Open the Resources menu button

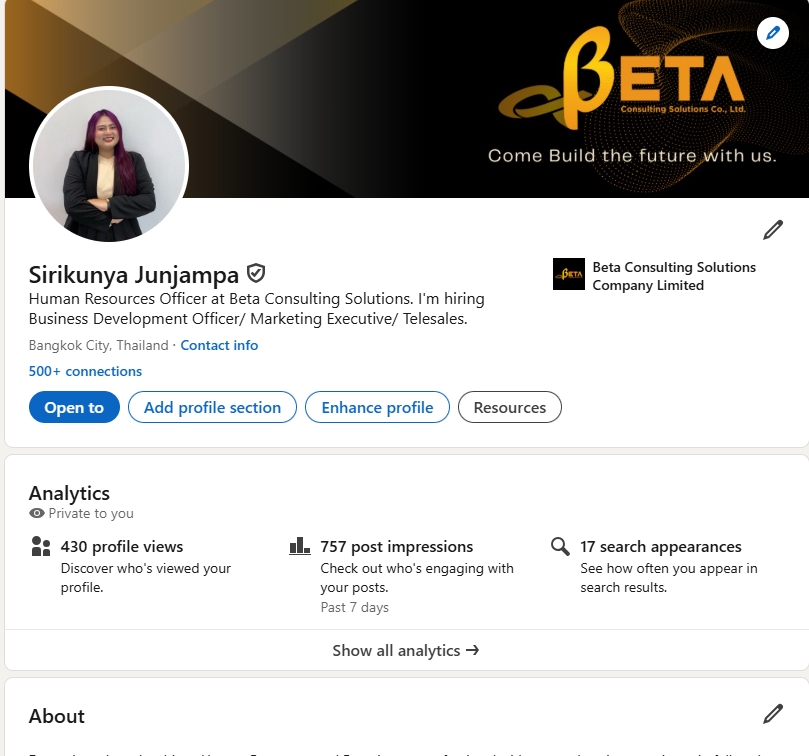509,407
